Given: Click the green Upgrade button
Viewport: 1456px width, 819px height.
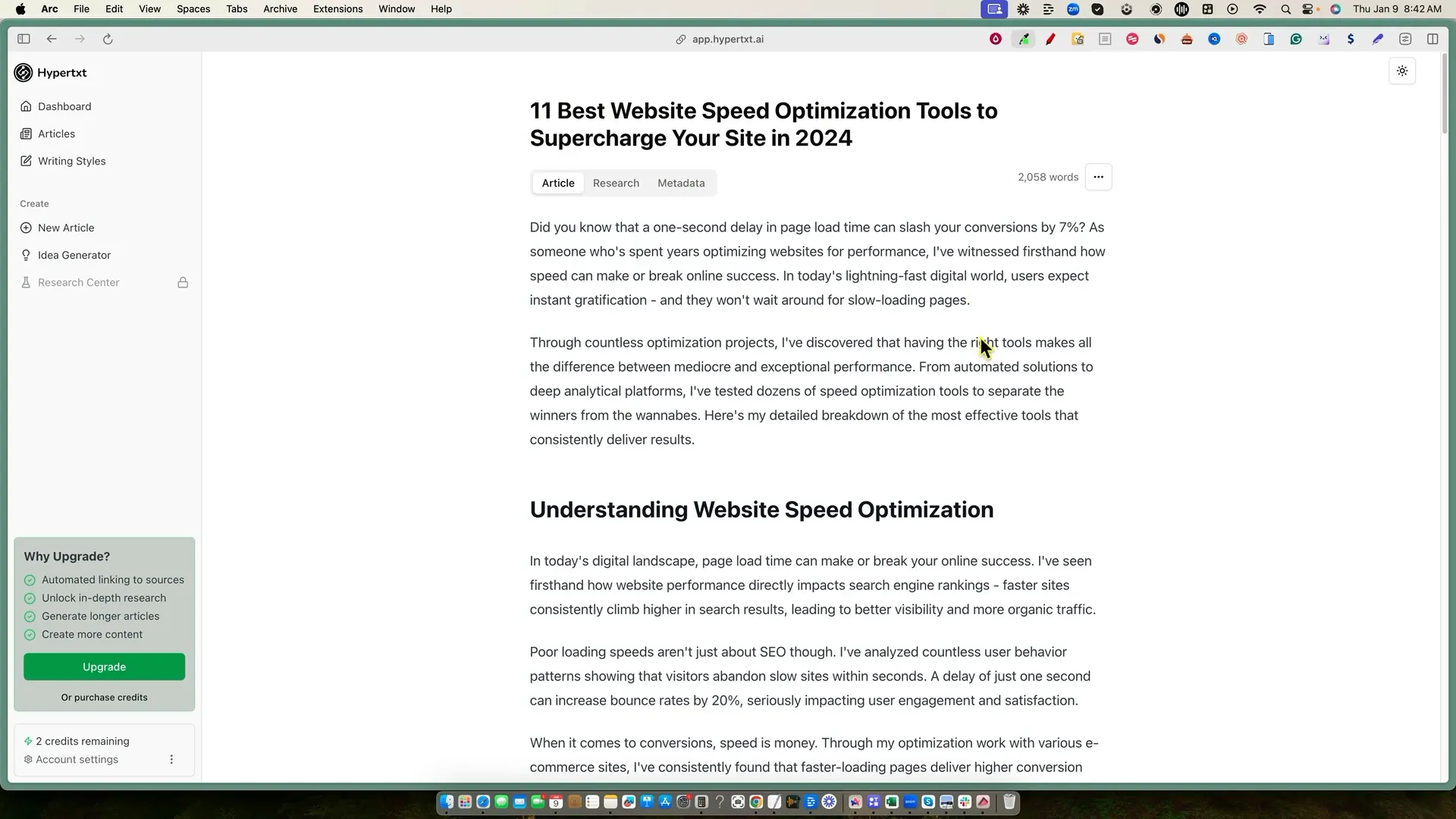Looking at the screenshot, I should 104,667.
